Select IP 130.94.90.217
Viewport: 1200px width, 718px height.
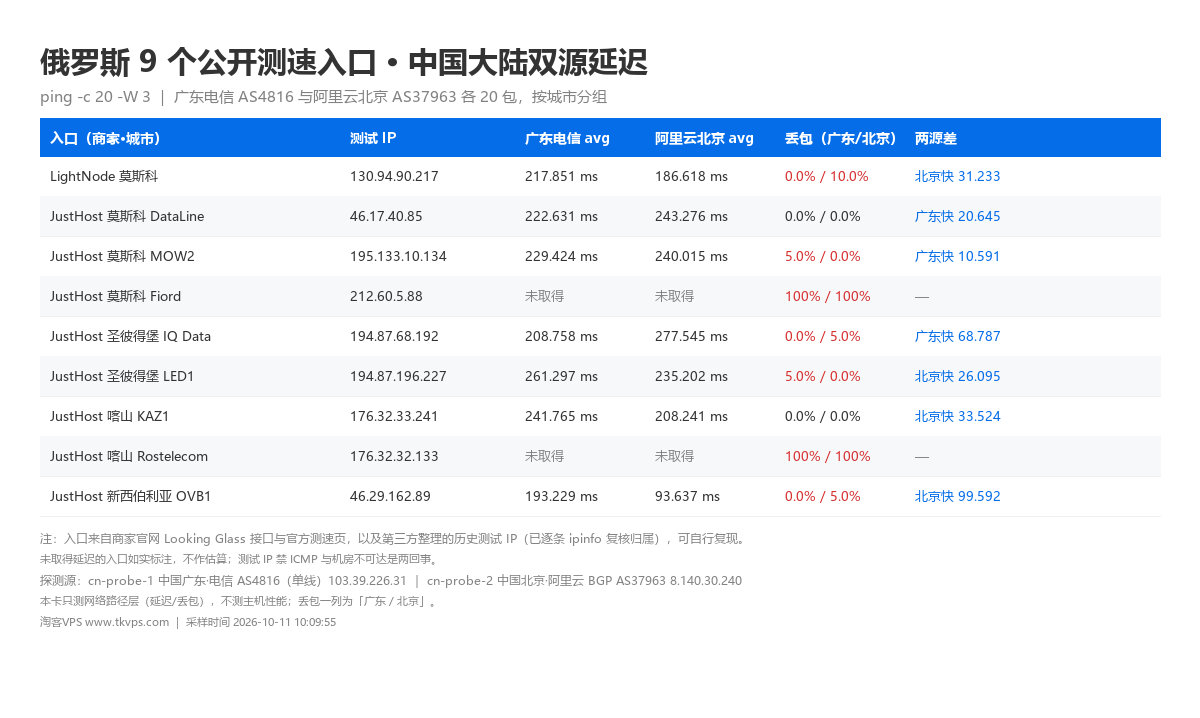click(394, 176)
